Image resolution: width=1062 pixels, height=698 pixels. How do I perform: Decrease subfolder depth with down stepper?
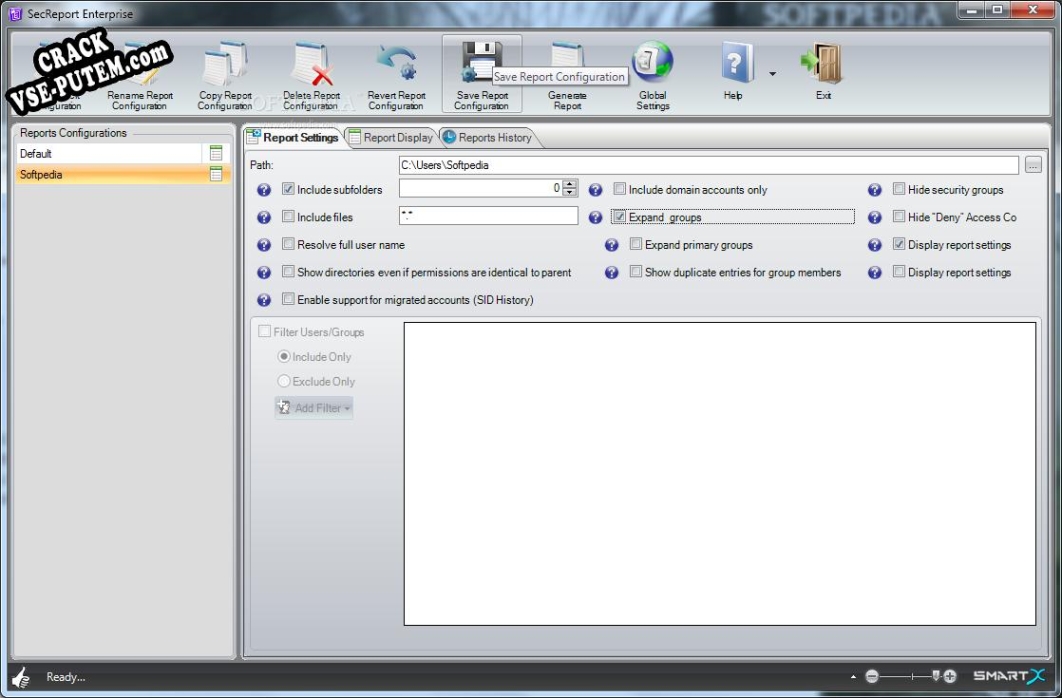click(x=570, y=192)
